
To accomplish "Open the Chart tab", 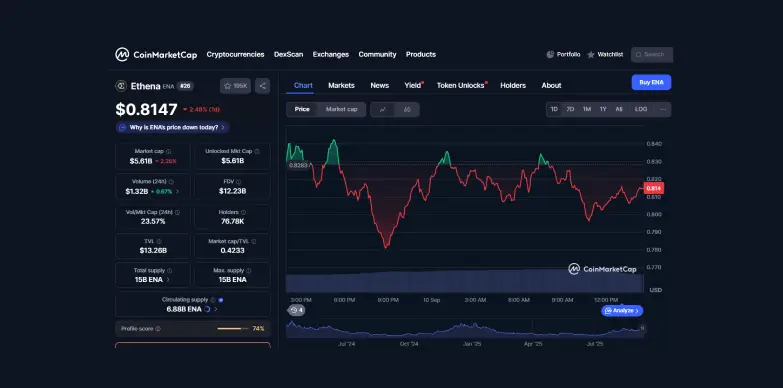I will coord(303,85).
